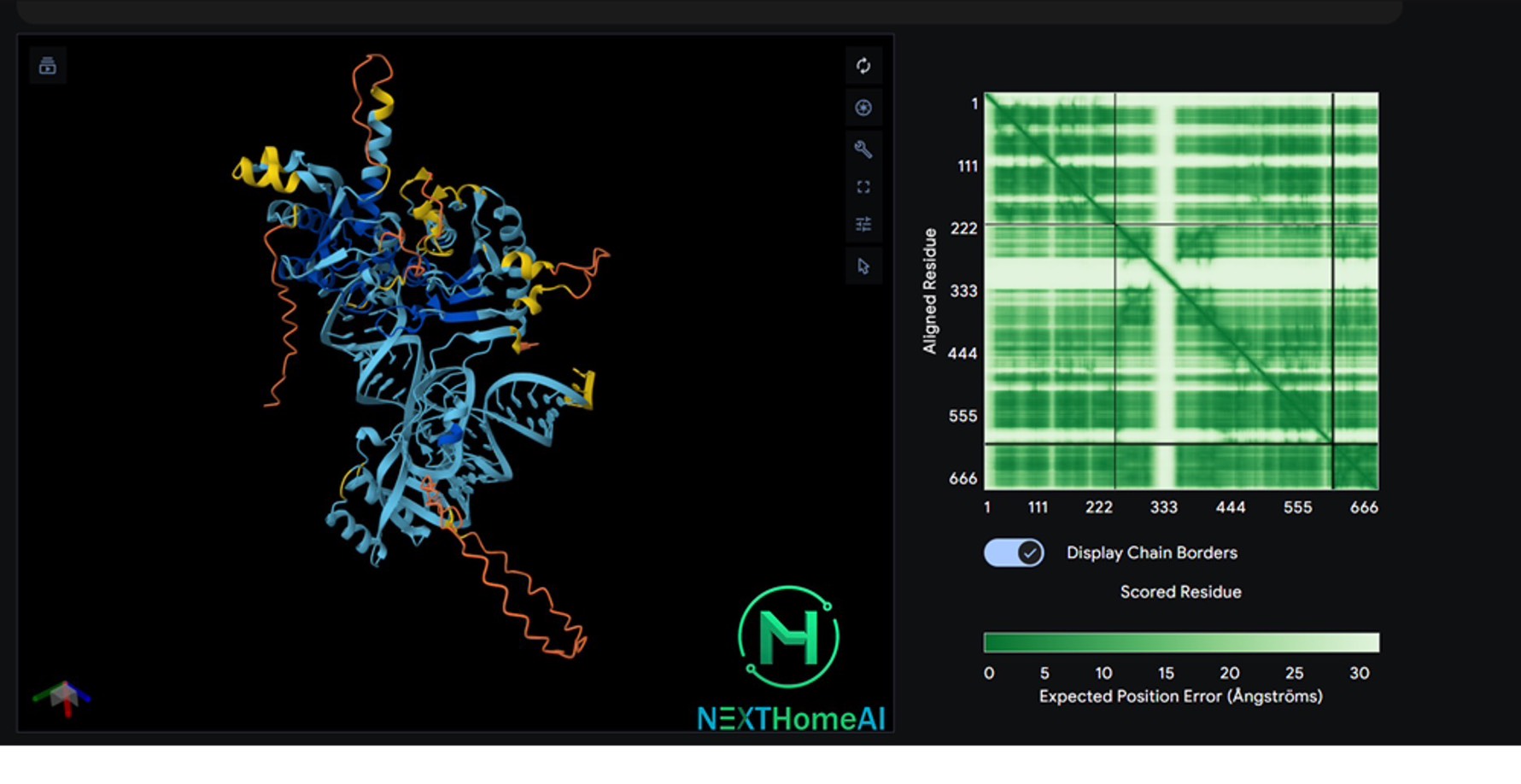Viewport: 1521px width, 784px height.
Task: Click the Expected Position Error caption
Action: click(x=1180, y=696)
